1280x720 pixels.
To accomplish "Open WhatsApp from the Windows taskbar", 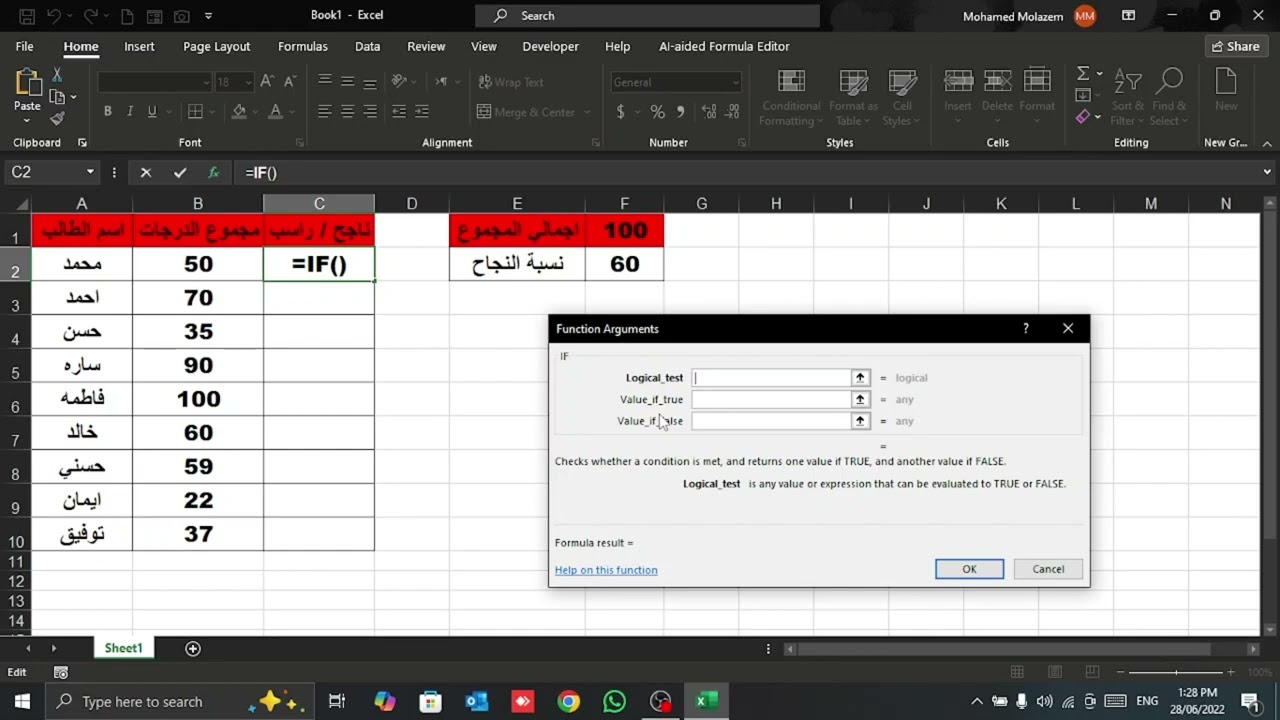I will click(x=614, y=701).
